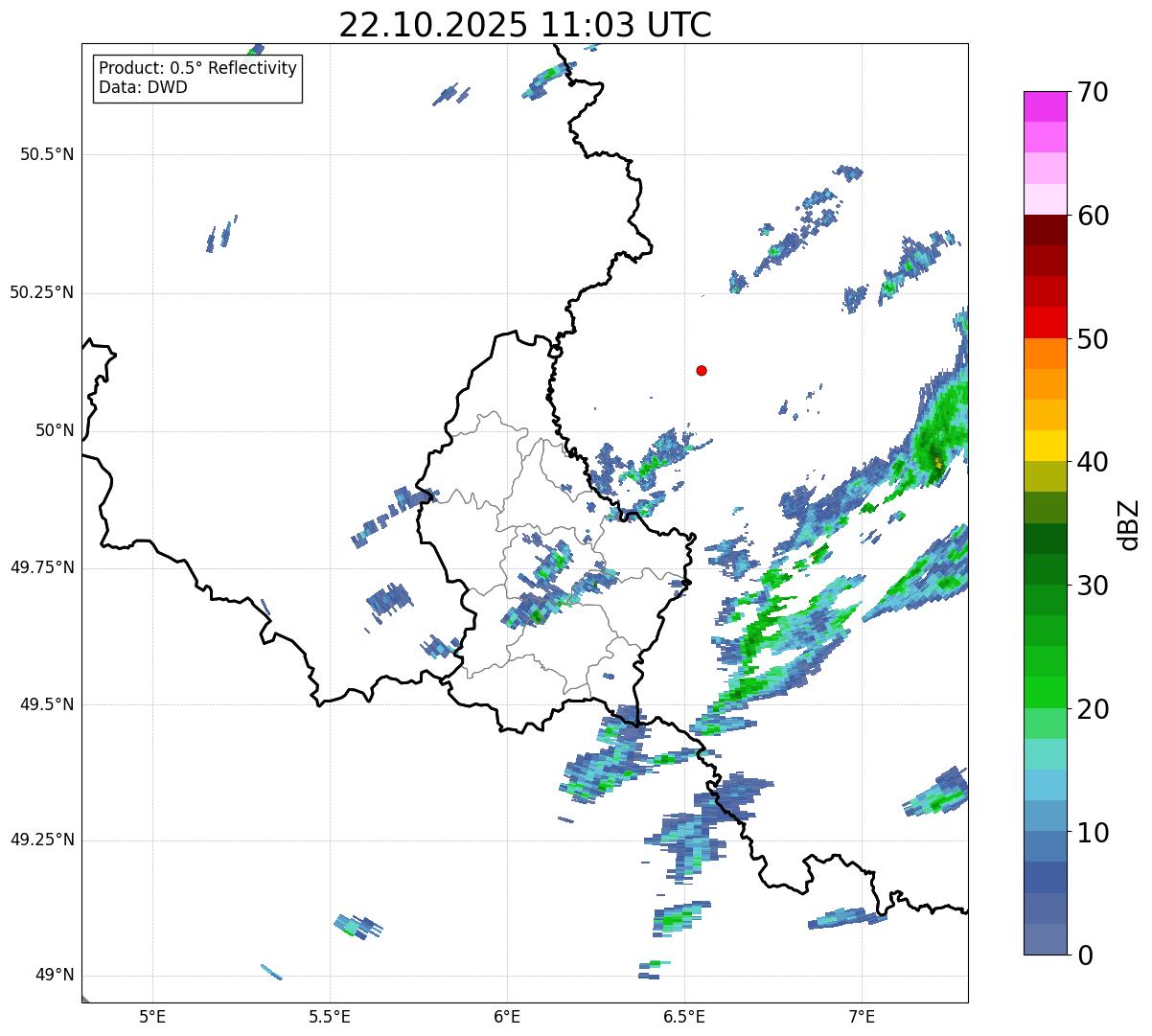Viewport: 1152px width, 1036px height.
Task: Click the longitude label 6.5°E
Action: tap(684, 1016)
